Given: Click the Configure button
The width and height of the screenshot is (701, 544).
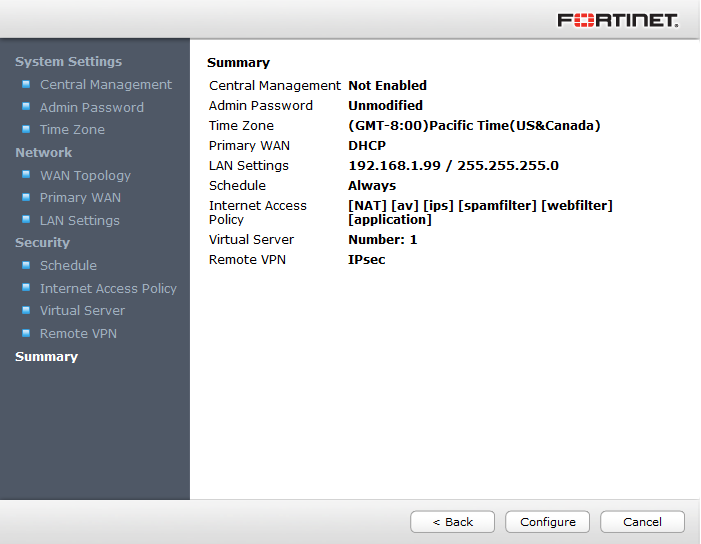Looking at the screenshot, I should [548, 522].
